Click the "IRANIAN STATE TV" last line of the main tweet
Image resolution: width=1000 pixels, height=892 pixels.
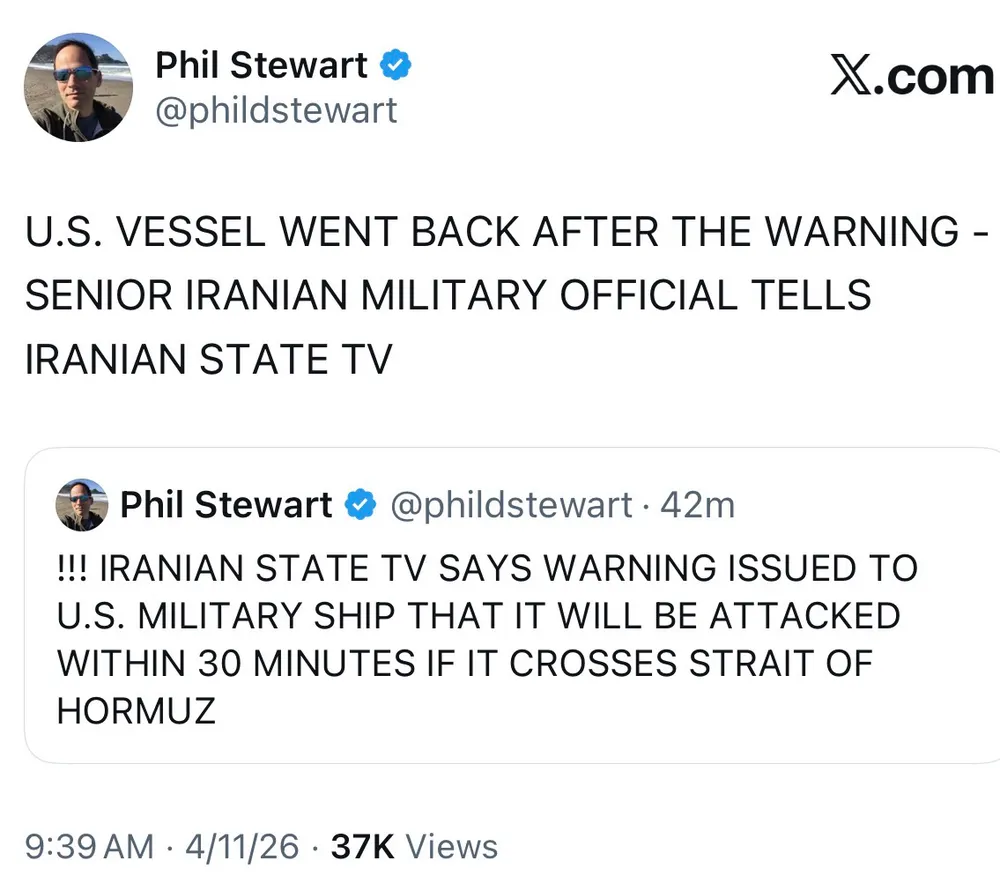point(208,360)
